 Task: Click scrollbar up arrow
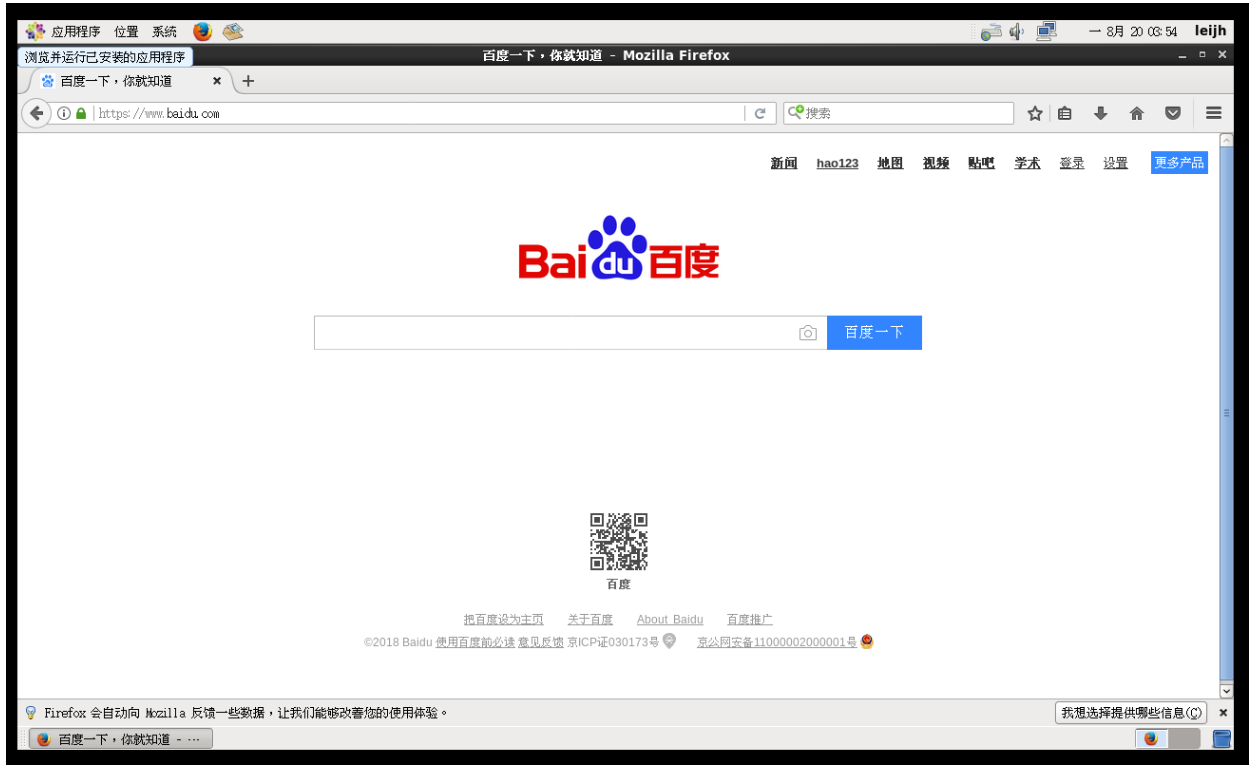click(x=1226, y=141)
